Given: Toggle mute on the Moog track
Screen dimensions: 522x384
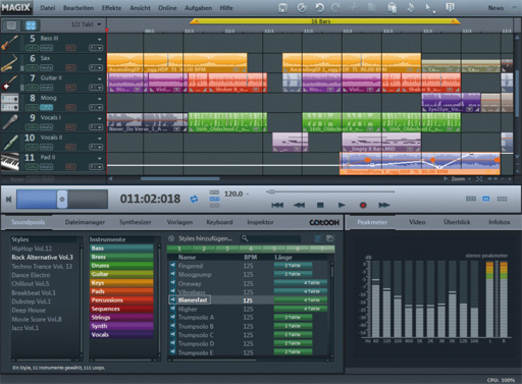Looking at the screenshot, I should [x=47, y=107].
